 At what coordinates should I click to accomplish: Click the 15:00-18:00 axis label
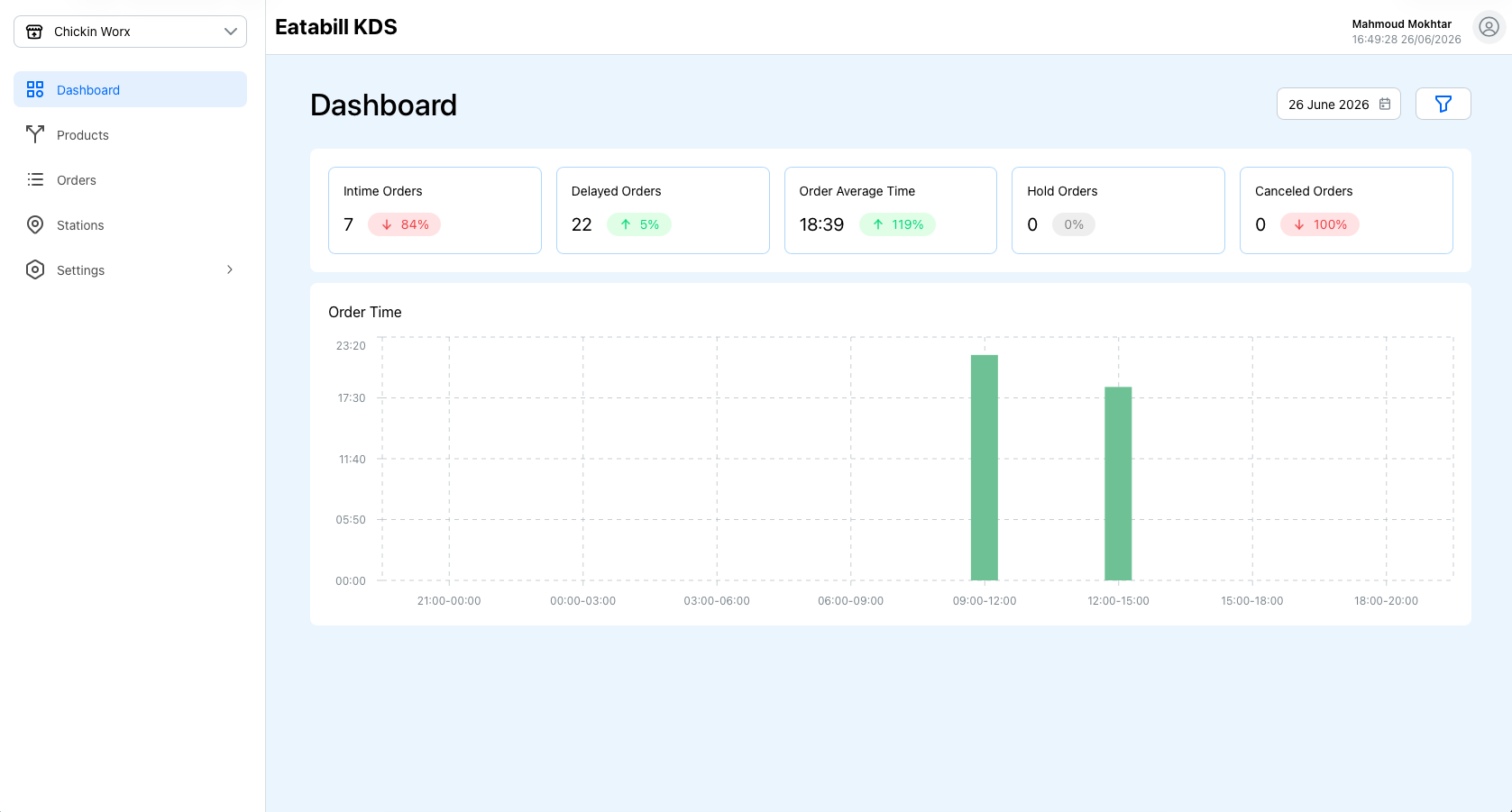(1251, 600)
